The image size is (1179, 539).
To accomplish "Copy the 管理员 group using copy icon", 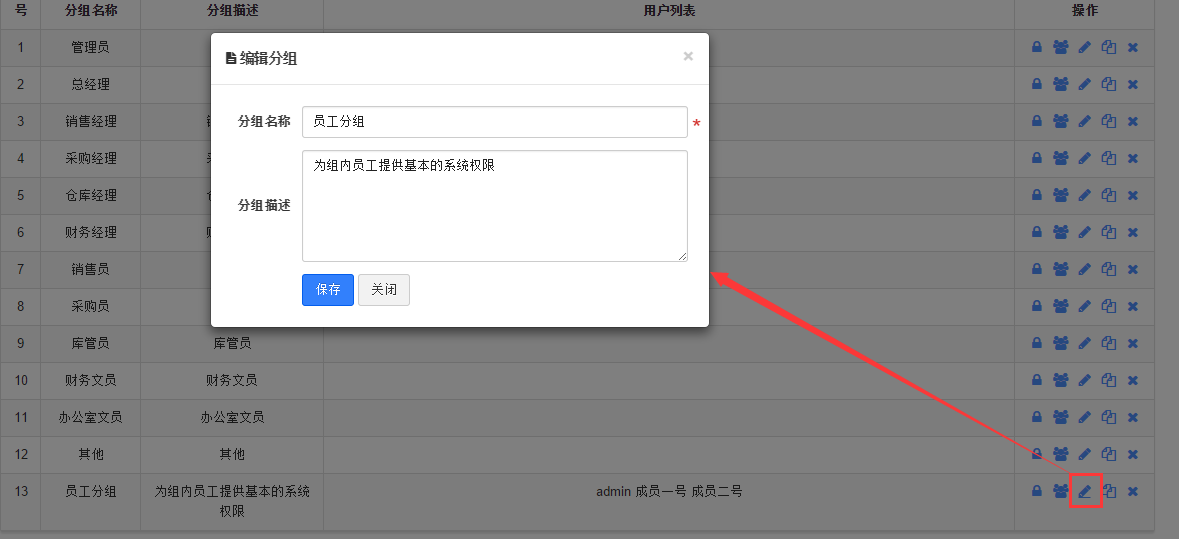I will [1108, 47].
